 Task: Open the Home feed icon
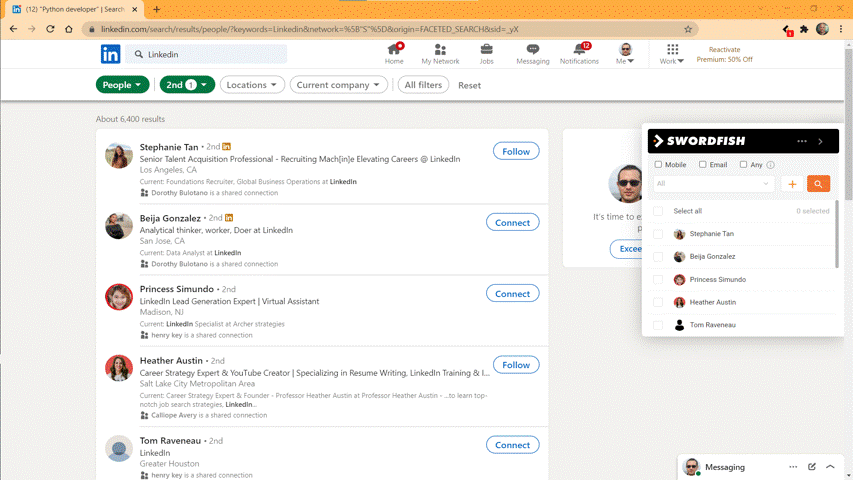click(x=394, y=54)
